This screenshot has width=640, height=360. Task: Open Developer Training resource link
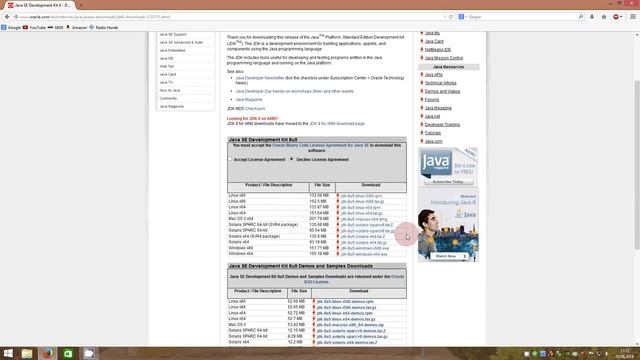coord(442,124)
